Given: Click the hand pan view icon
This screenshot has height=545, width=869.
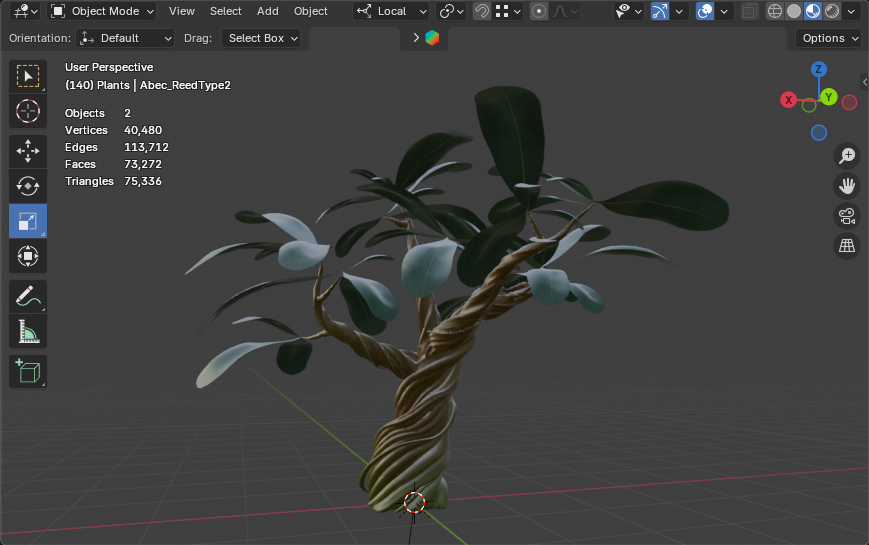Looking at the screenshot, I should pyautogui.click(x=847, y=186).
